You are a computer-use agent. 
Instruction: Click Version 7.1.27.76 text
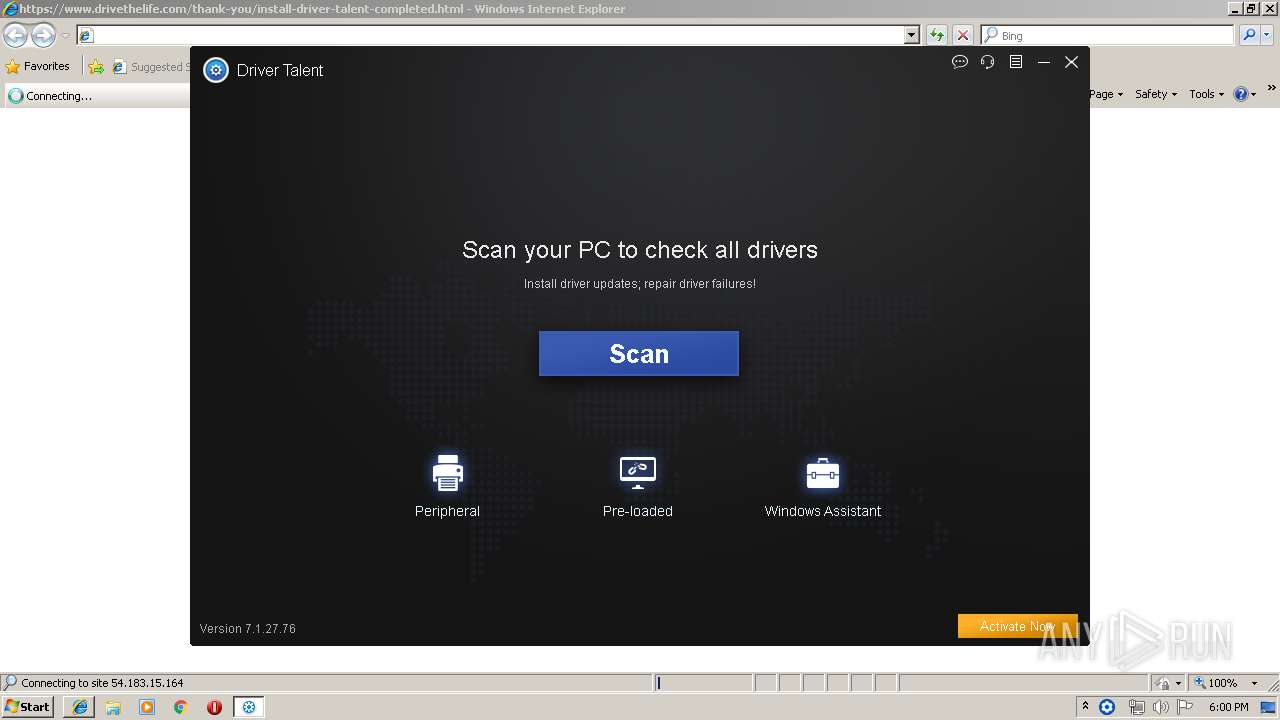(247, 629)
